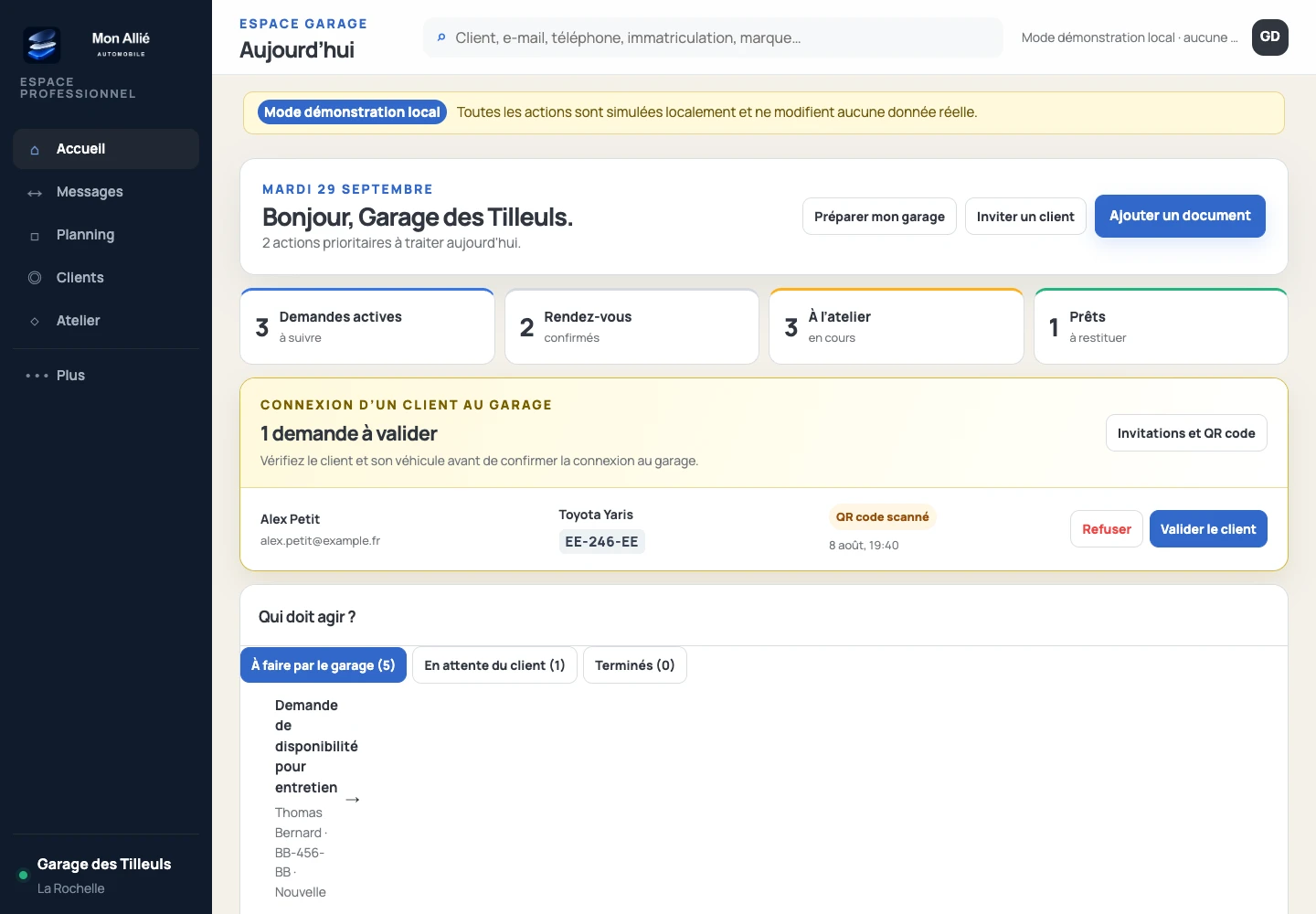
Task: Click the "8 août, 19:40" timestamp
Action: pos(864,546)
